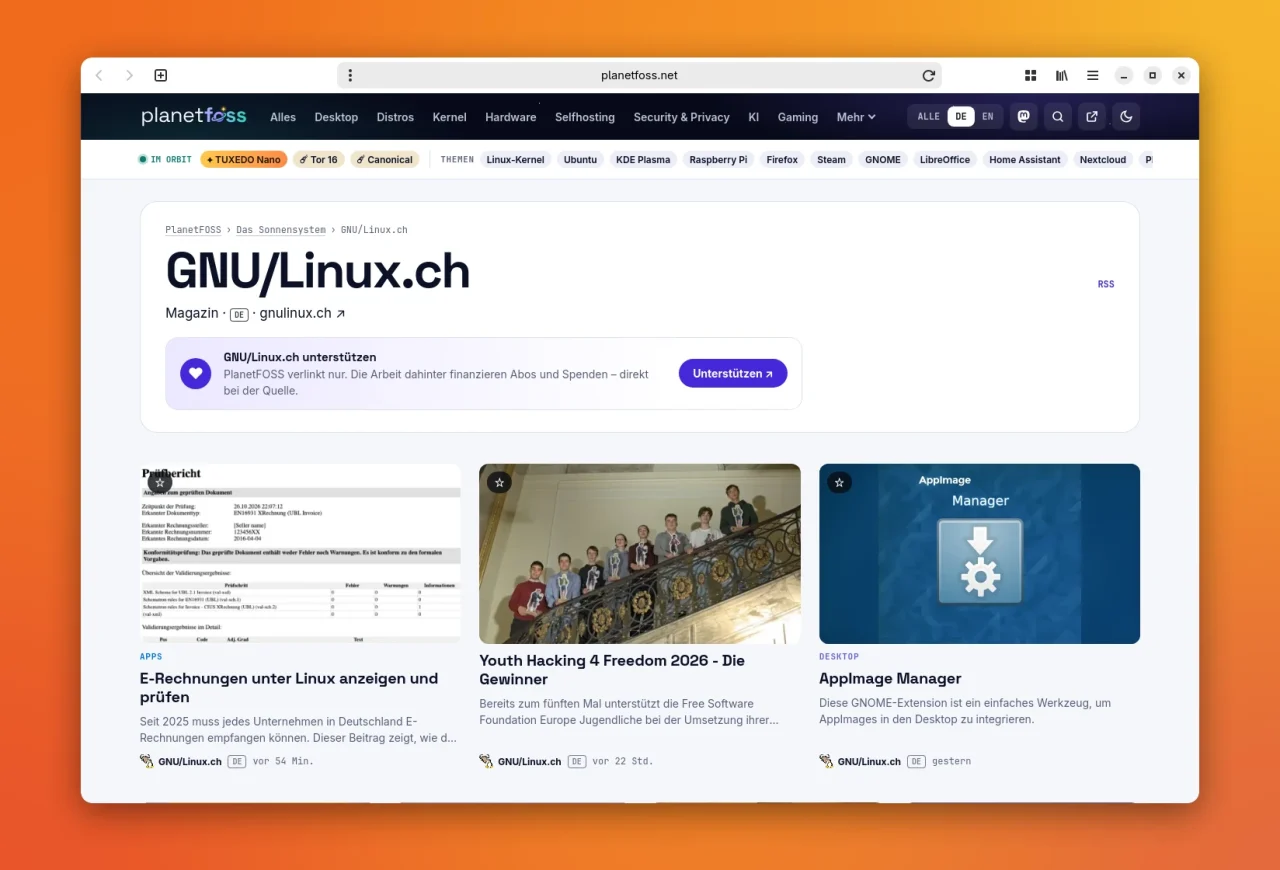Viewport: 1280px width, 870px height.
Task: Open the browser hamburger menu
Action: (x=1093, y=75)
